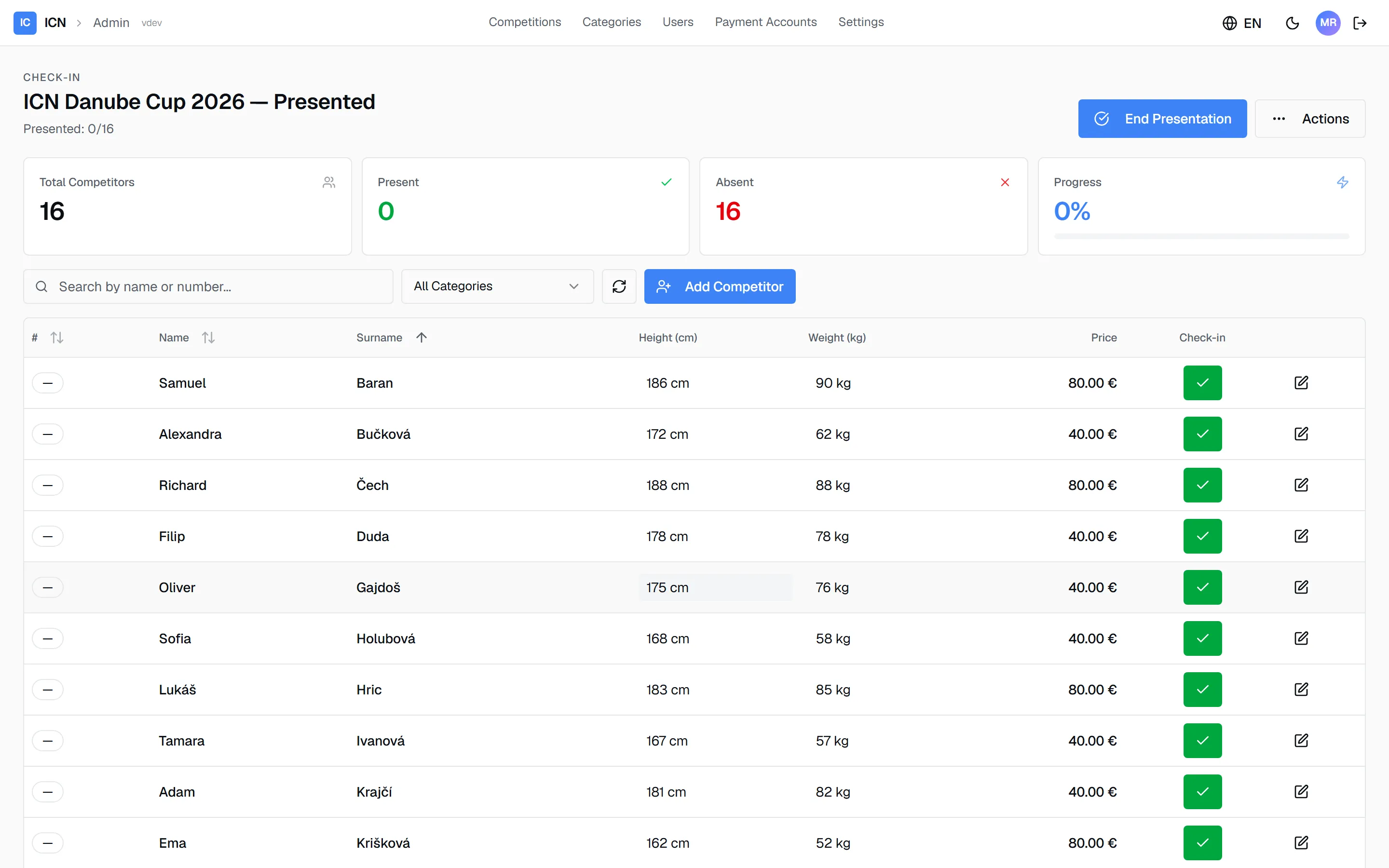Switch language via the globe EN icon
Viewport: 1389px width, 868px height.
coord(1241,23)
